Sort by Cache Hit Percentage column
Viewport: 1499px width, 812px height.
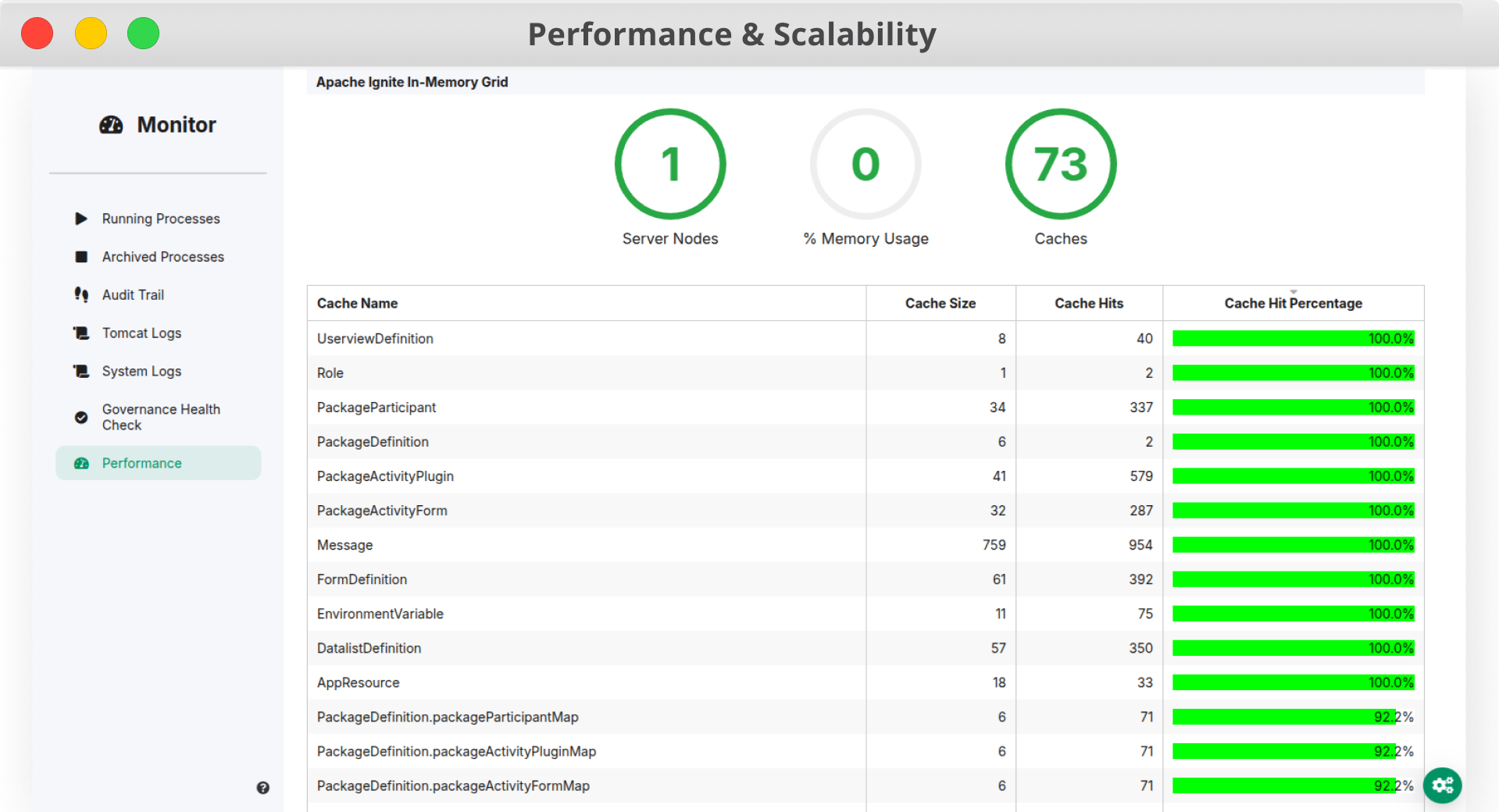pyautogui.click(x=1293, y=304)
